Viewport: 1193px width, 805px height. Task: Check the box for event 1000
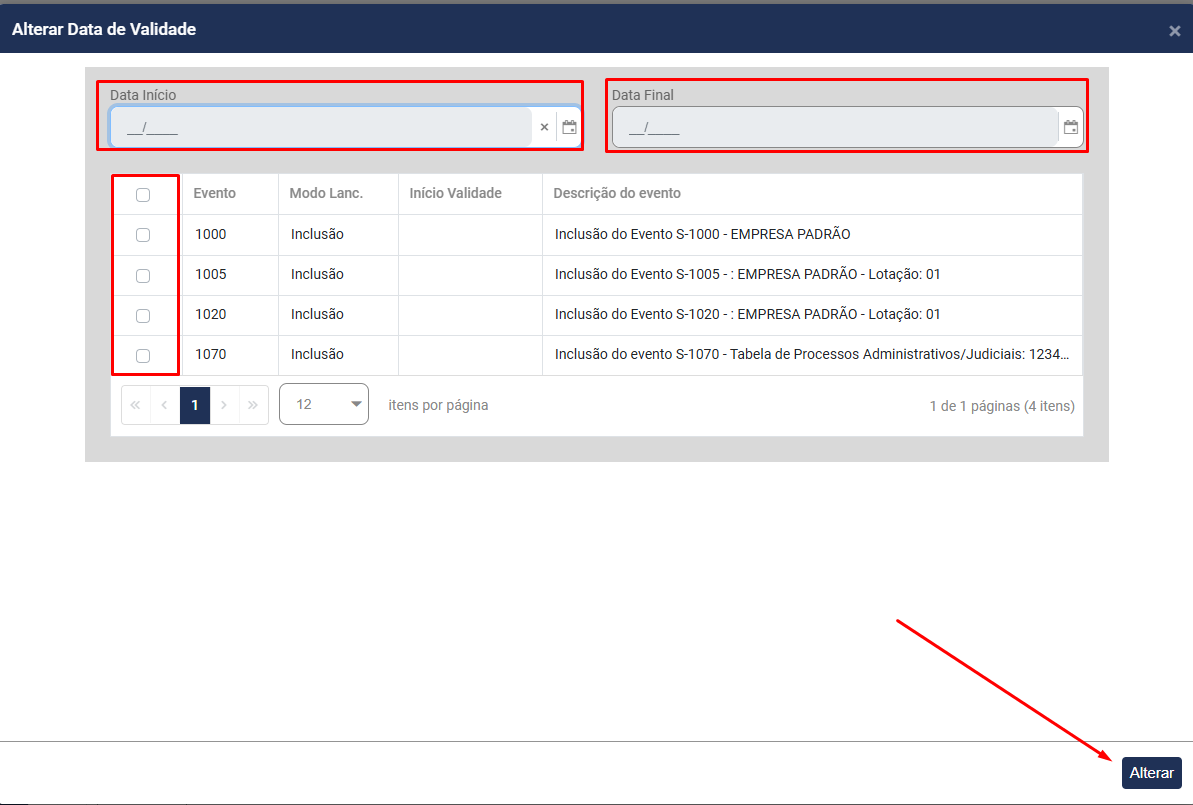pyautogui.click(x=143, y=235)
